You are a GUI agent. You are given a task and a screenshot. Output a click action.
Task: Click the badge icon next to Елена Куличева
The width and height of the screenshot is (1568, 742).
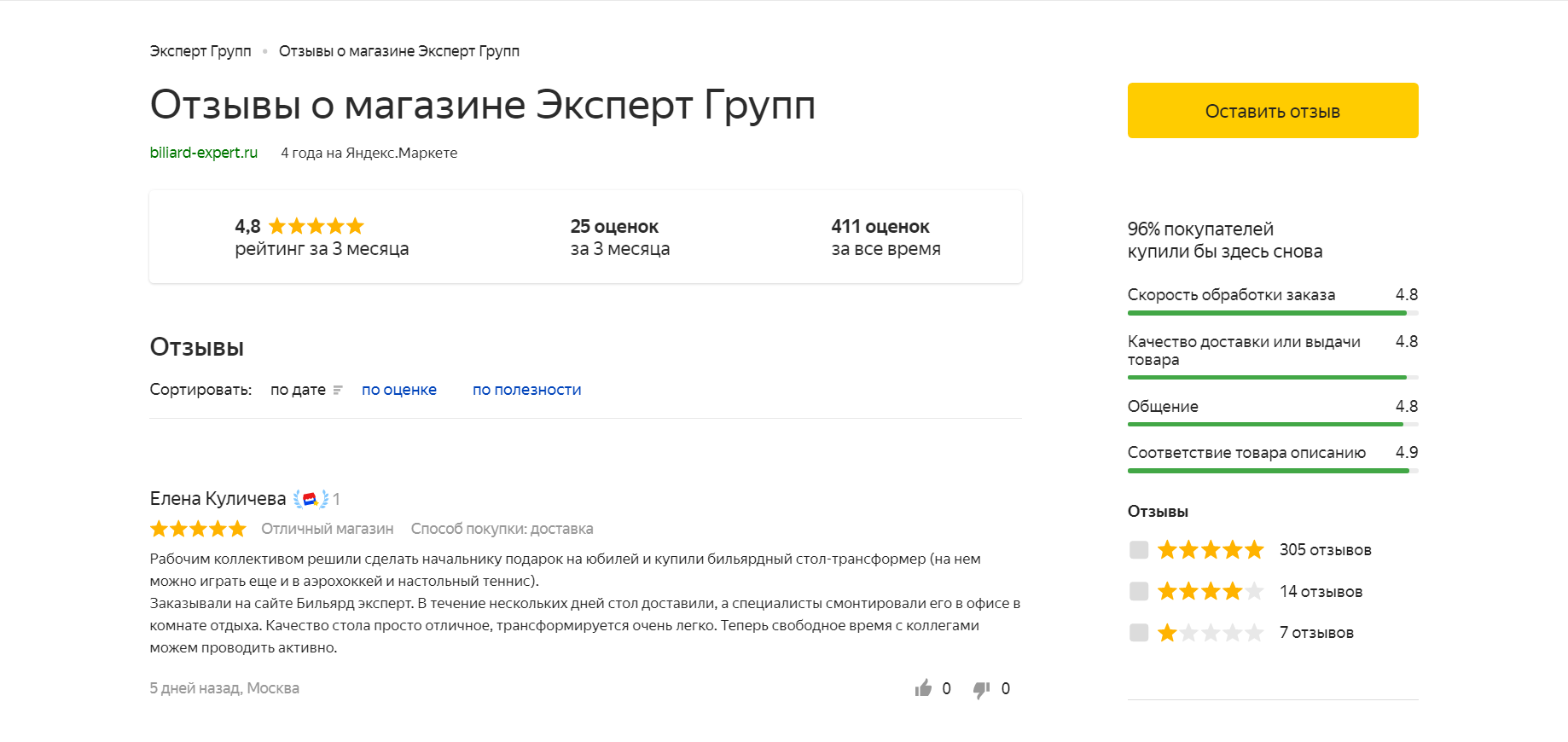(311, 499)
